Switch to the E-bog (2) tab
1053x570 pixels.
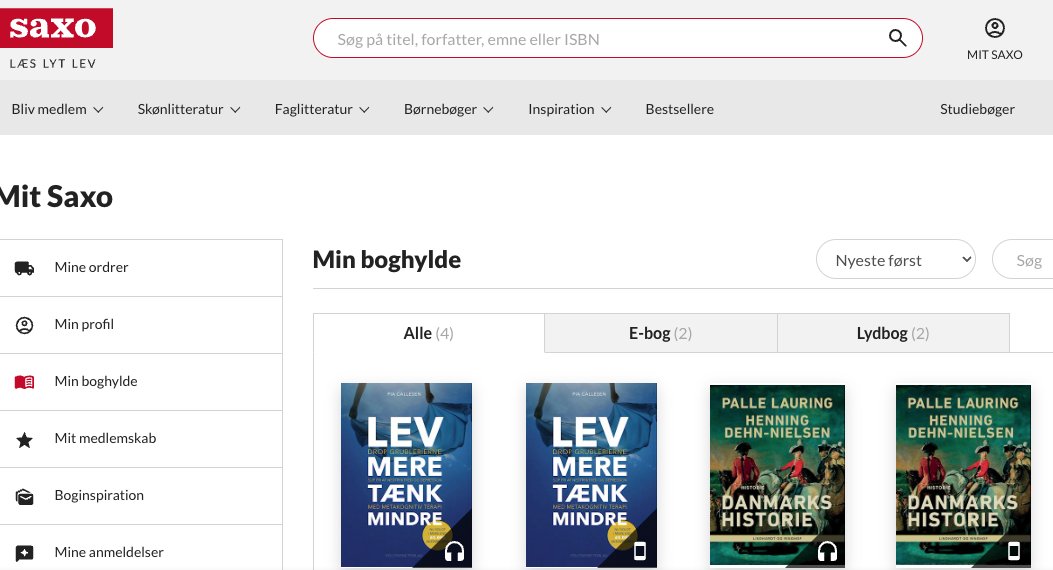coord(660,333)
